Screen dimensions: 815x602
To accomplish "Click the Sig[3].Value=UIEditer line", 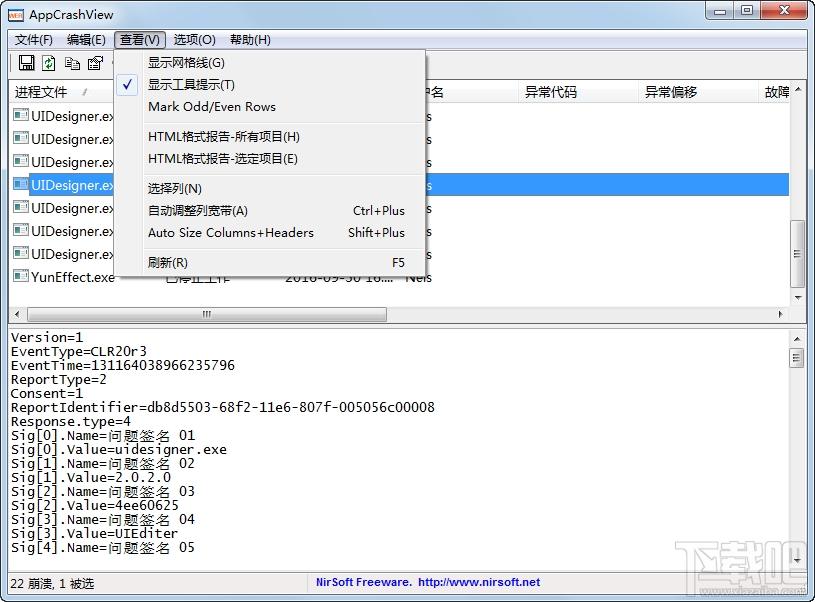I will pos(94,533).
